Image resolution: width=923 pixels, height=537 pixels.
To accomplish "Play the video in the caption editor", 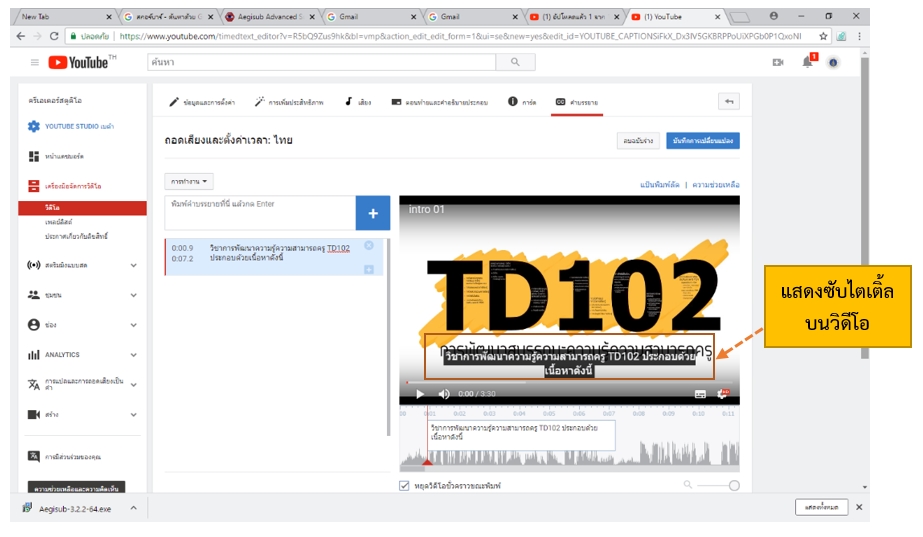I will tap(419, 394).
